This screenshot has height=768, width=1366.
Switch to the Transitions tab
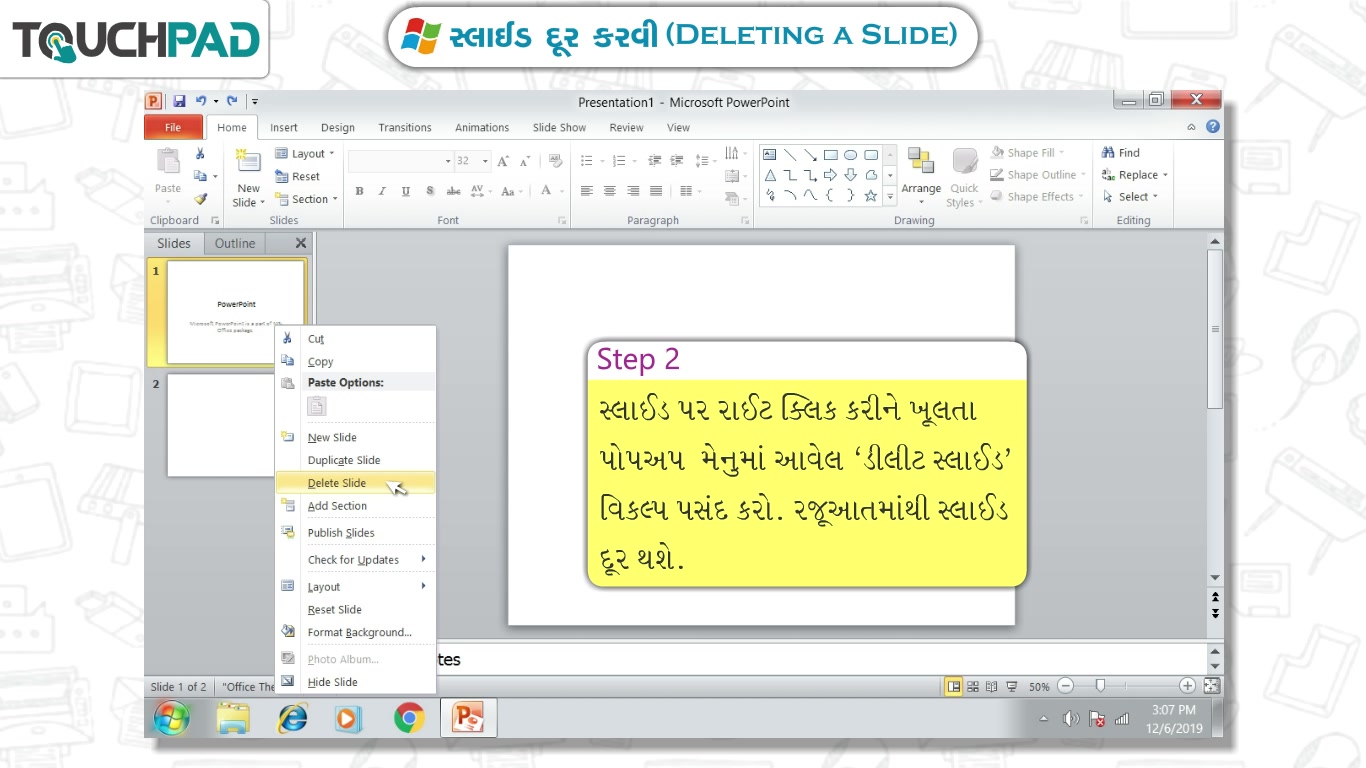pyautogui.click(x=405, y=127)
